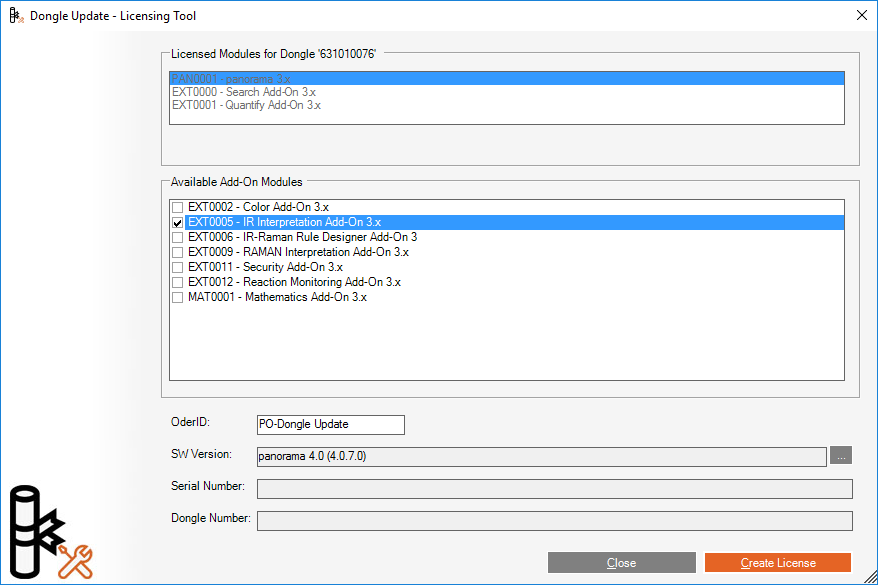
Task: Check the EXT0011 Security Add-On box
Action: pyautogui.click(x=178, y=267)
